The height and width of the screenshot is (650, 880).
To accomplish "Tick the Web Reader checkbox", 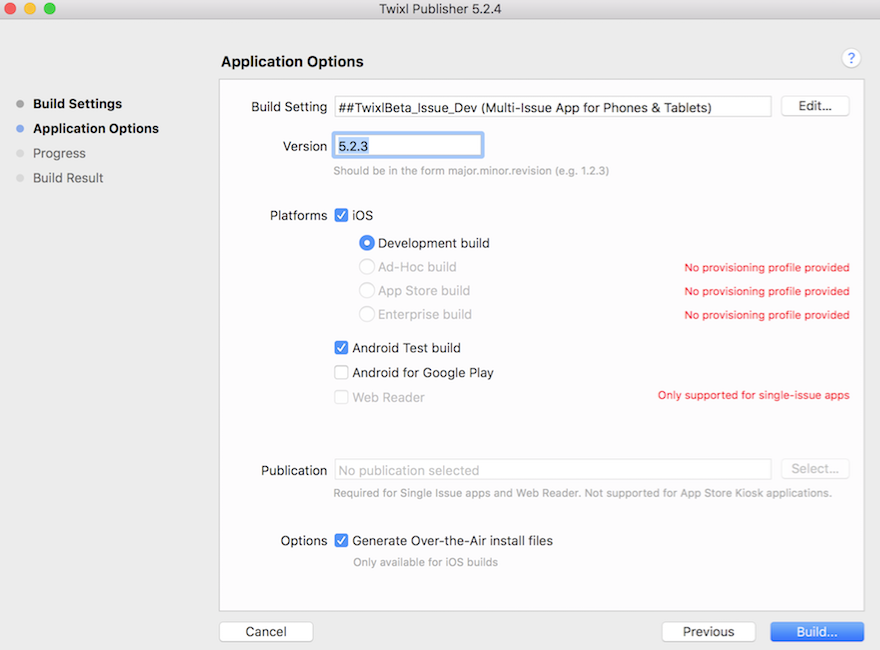I will pos(341,397).
